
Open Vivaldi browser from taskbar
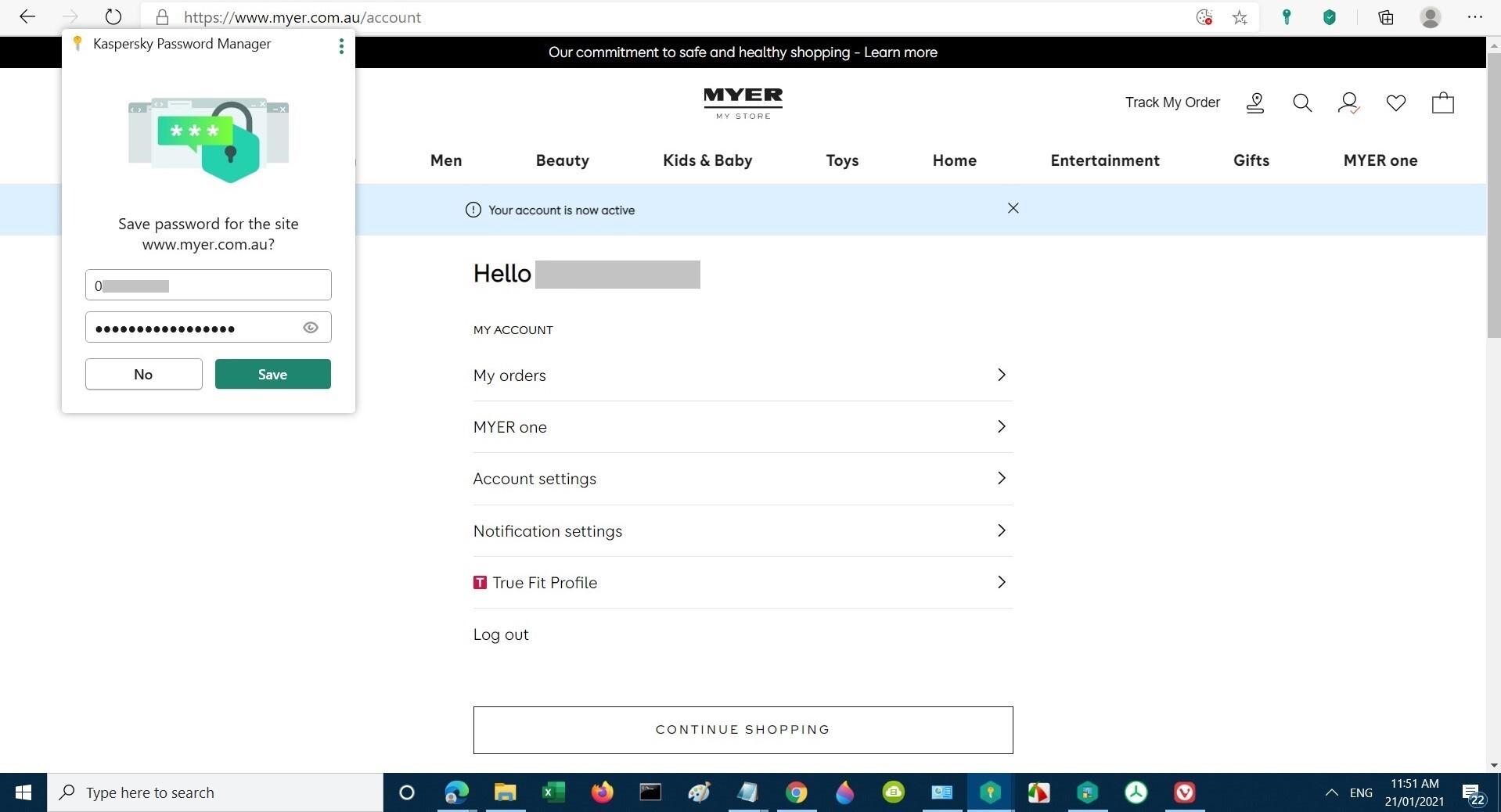[x=1184, y=792]
